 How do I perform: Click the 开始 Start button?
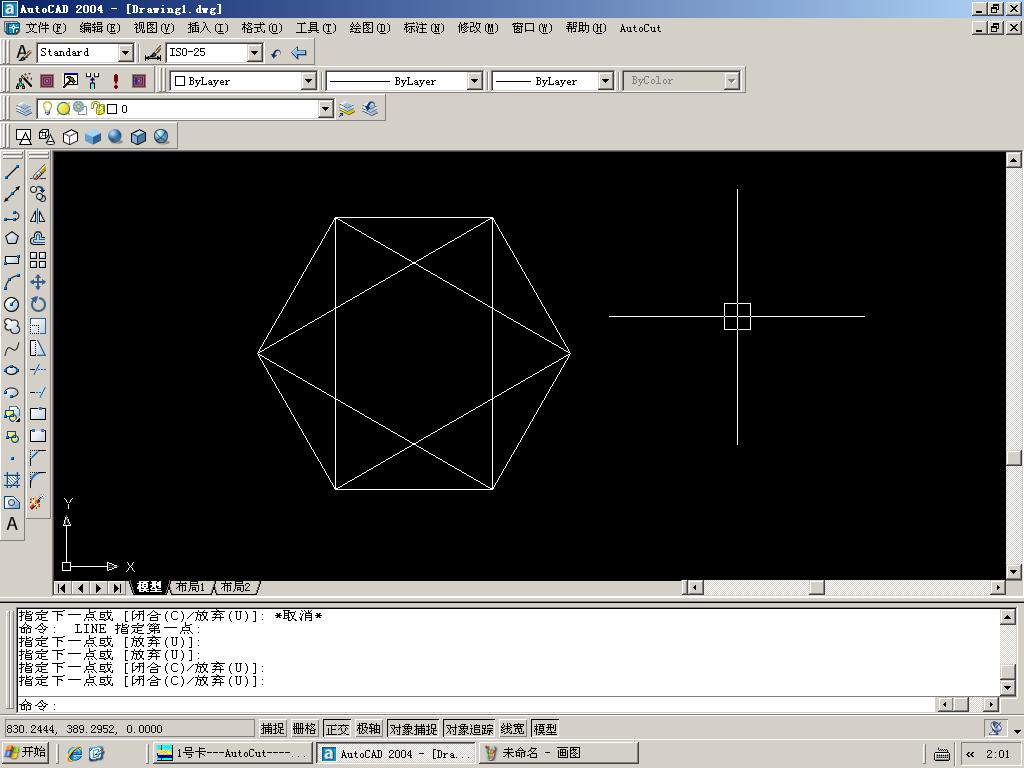click(x=27, y=753)
